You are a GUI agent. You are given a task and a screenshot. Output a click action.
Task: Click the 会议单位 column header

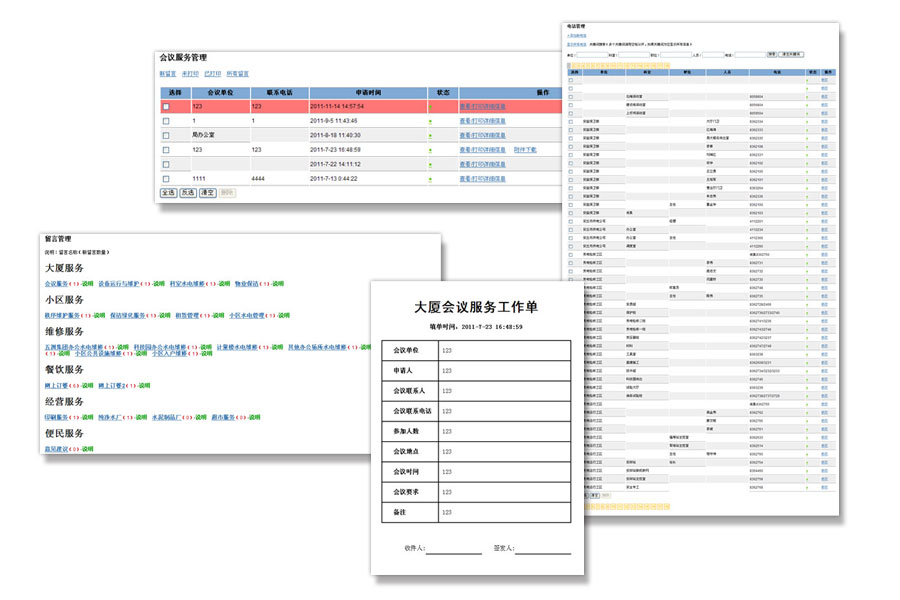[220, 92]
